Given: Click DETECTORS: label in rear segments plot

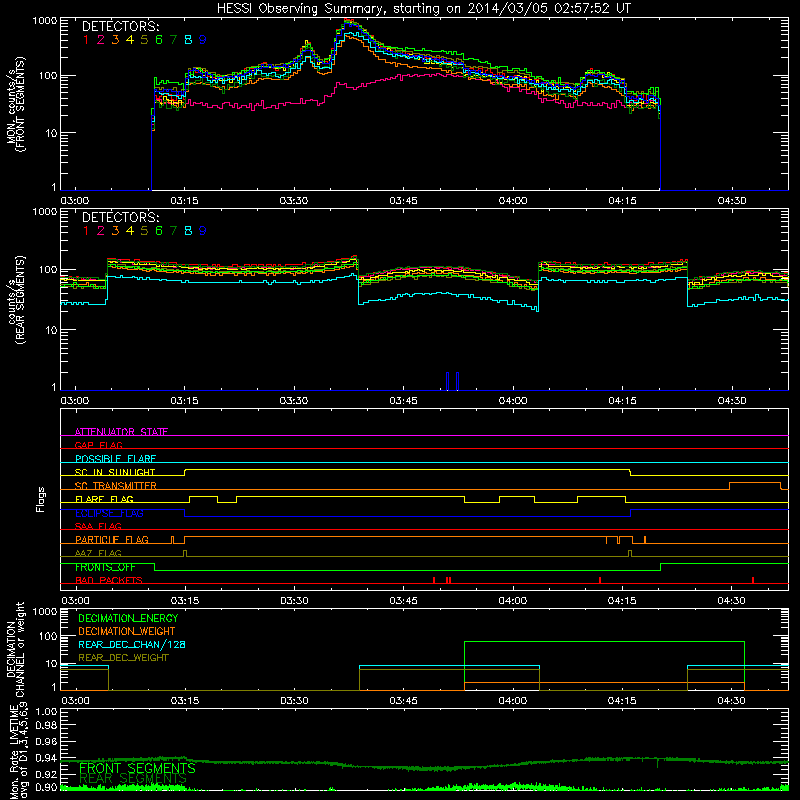Looking at the screenshot, I should click(121, 217).
